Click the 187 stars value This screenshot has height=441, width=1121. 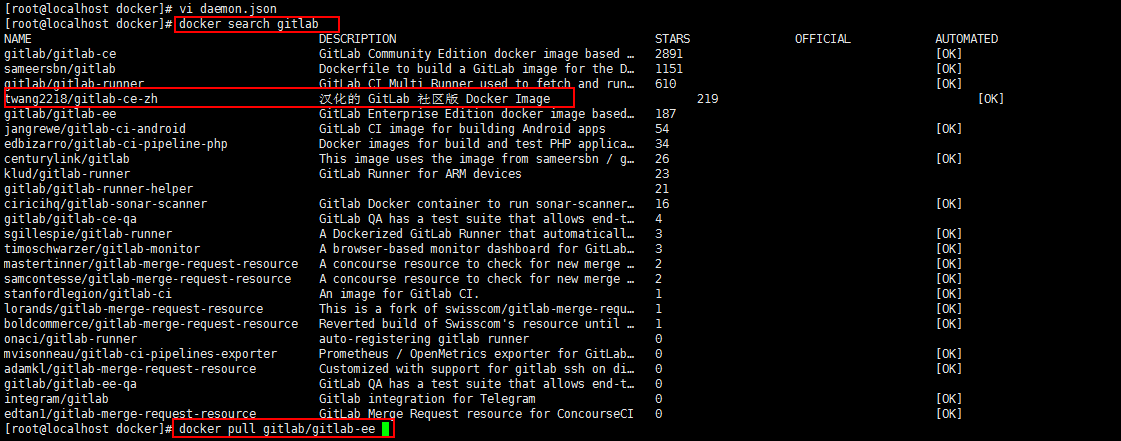coord(665,114)
